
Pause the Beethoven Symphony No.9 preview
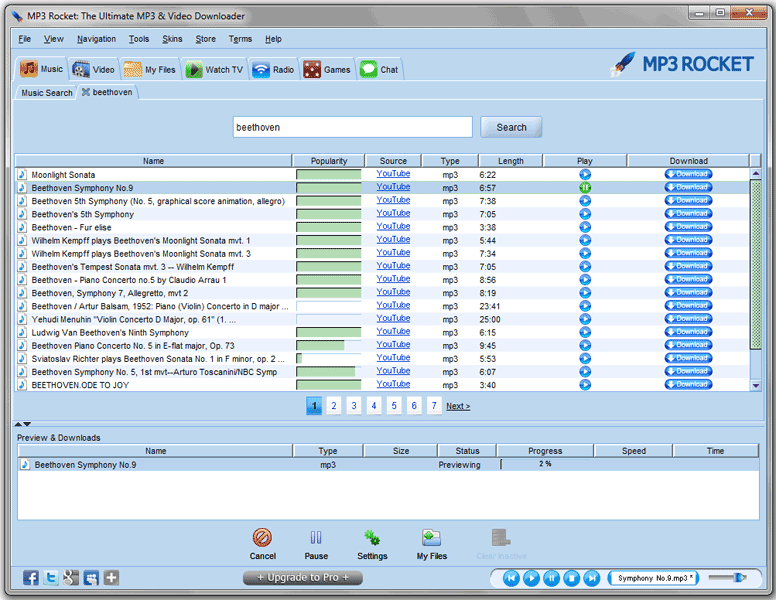(x=585, y=187)
